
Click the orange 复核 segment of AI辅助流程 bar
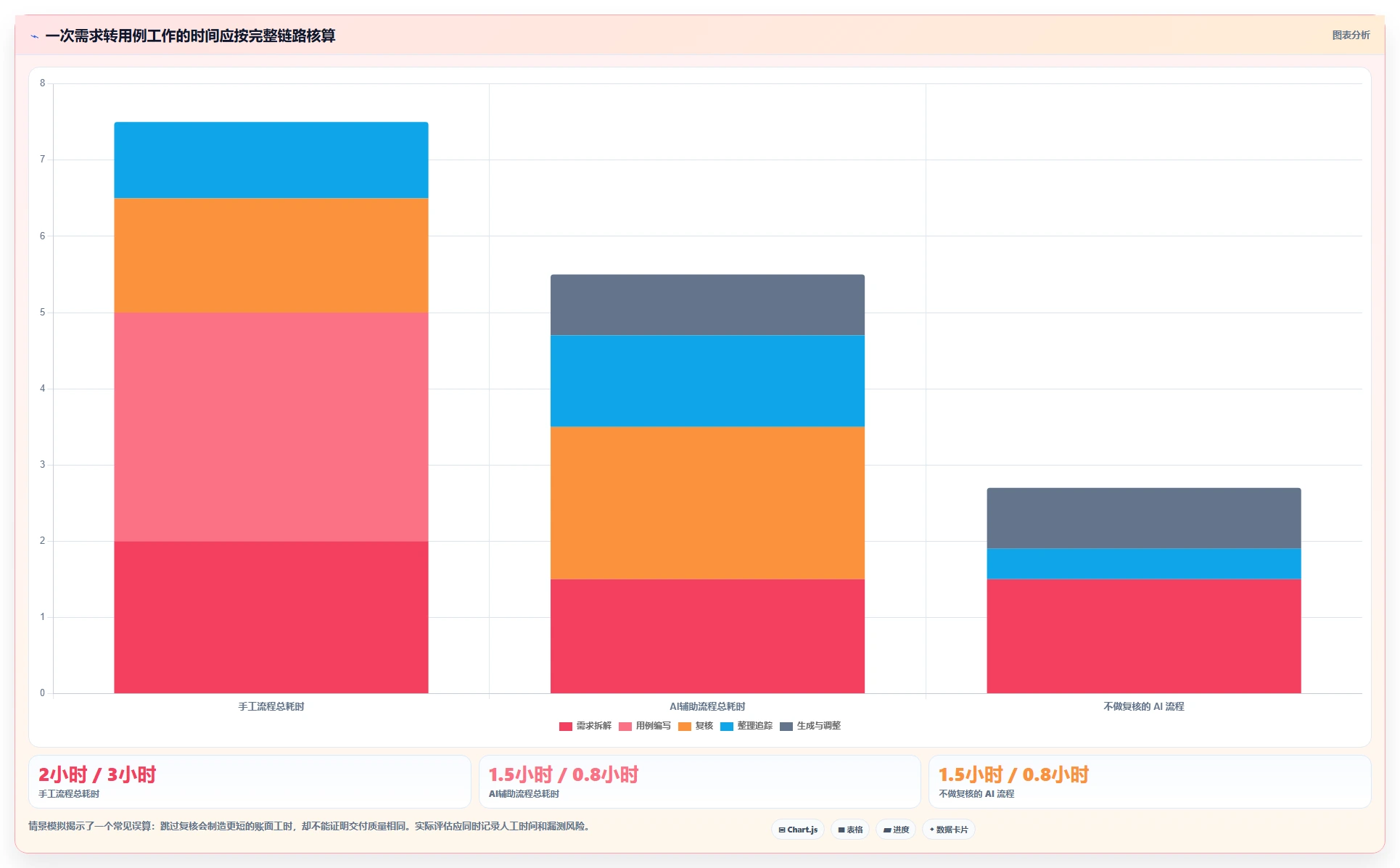[707, 503]
